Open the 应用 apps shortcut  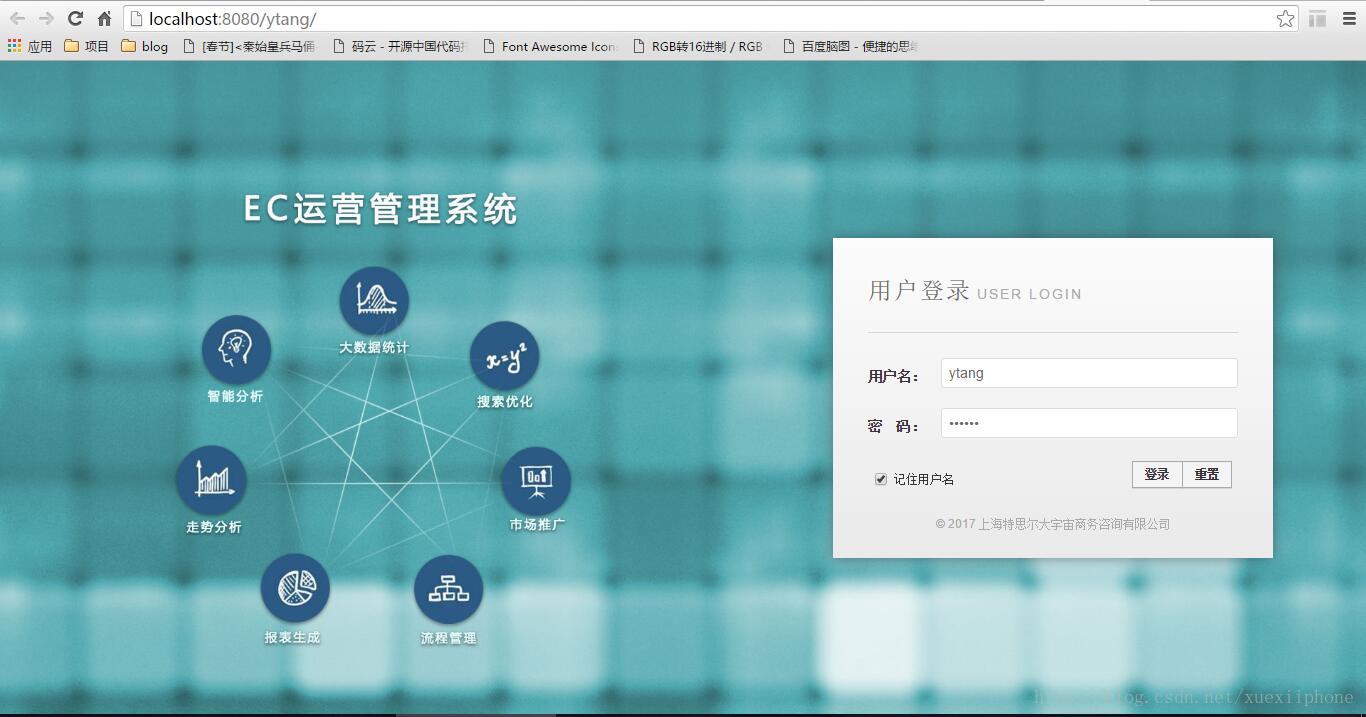29,46
